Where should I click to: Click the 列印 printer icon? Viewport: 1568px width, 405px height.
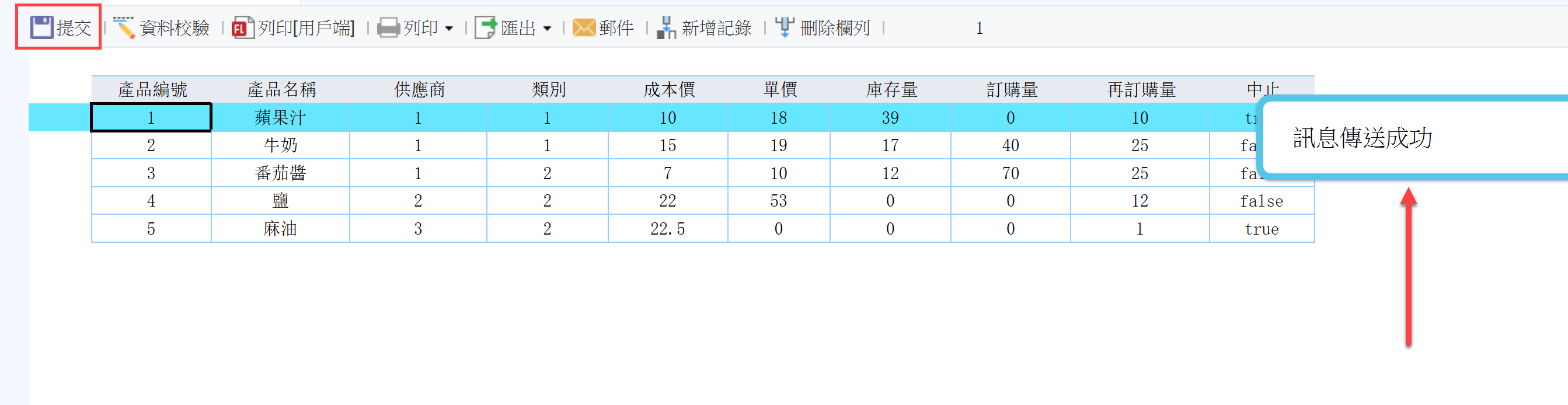[388, 27]
